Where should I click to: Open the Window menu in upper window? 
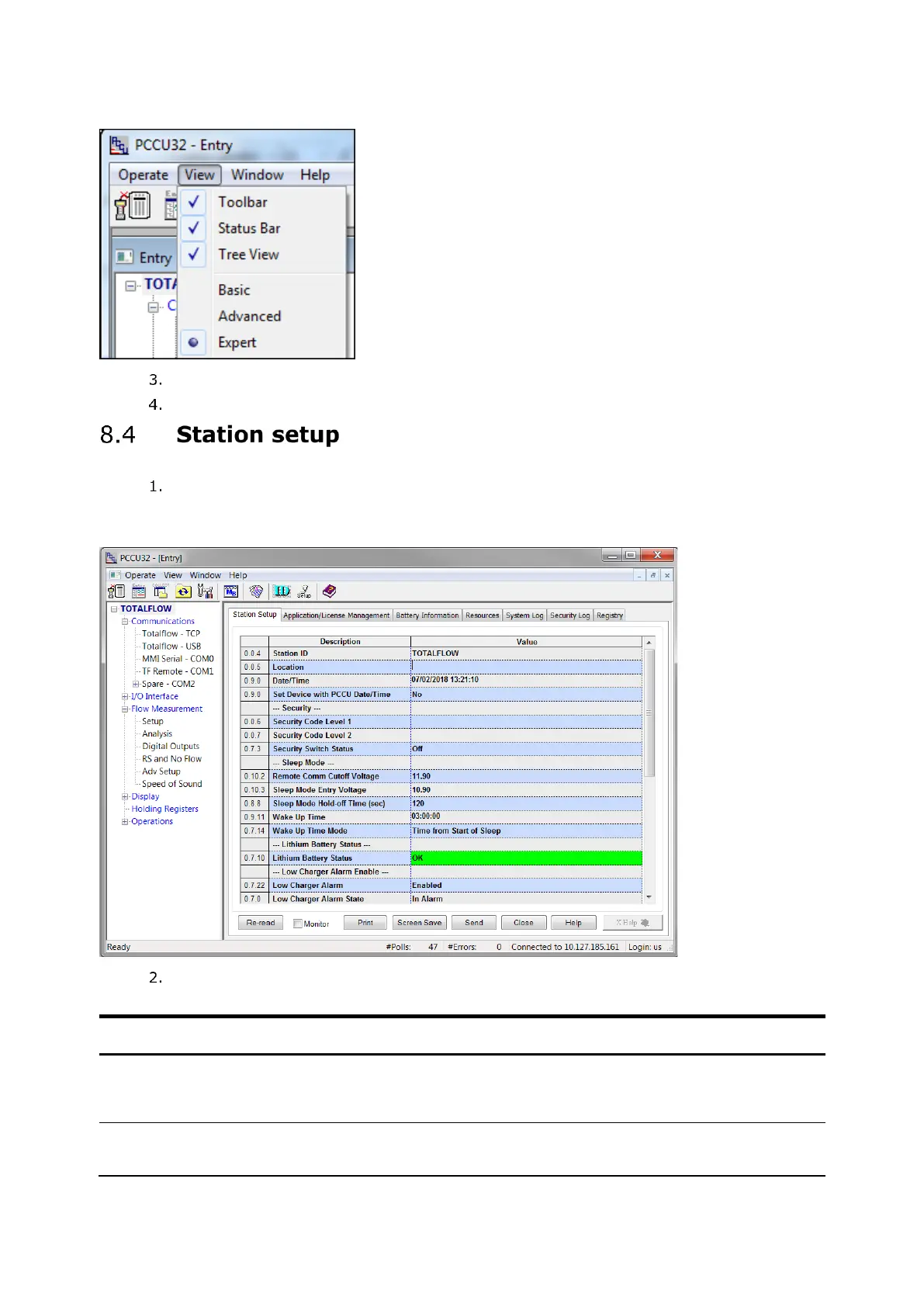258,175
